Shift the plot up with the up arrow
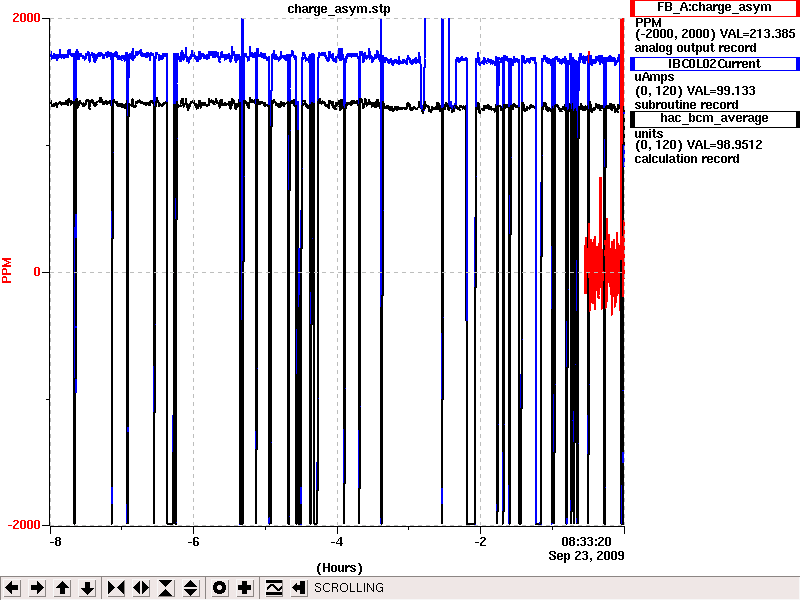The image size is (800, 600). tap(62, 588)
